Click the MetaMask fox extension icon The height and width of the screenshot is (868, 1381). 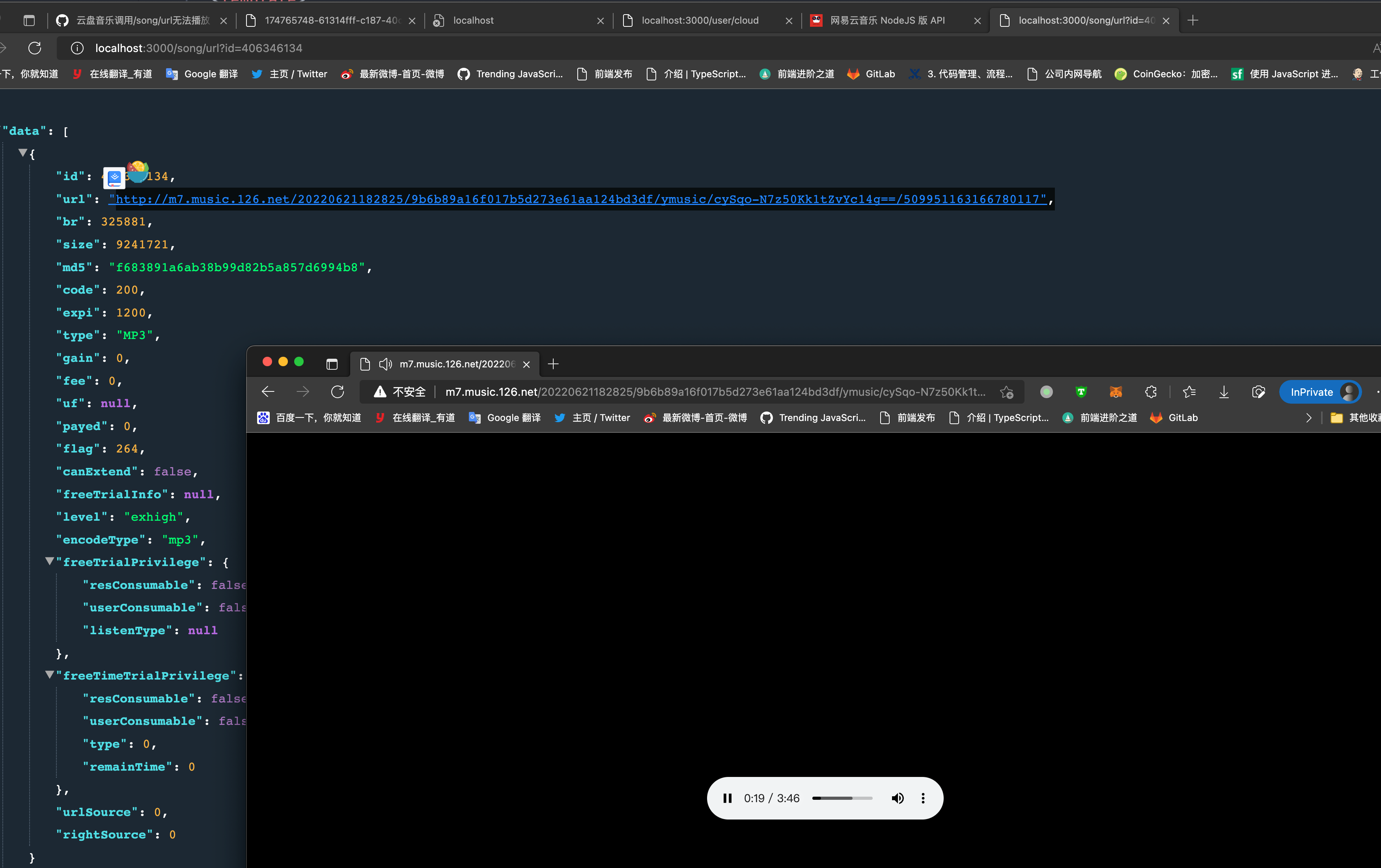(1116, 392)
